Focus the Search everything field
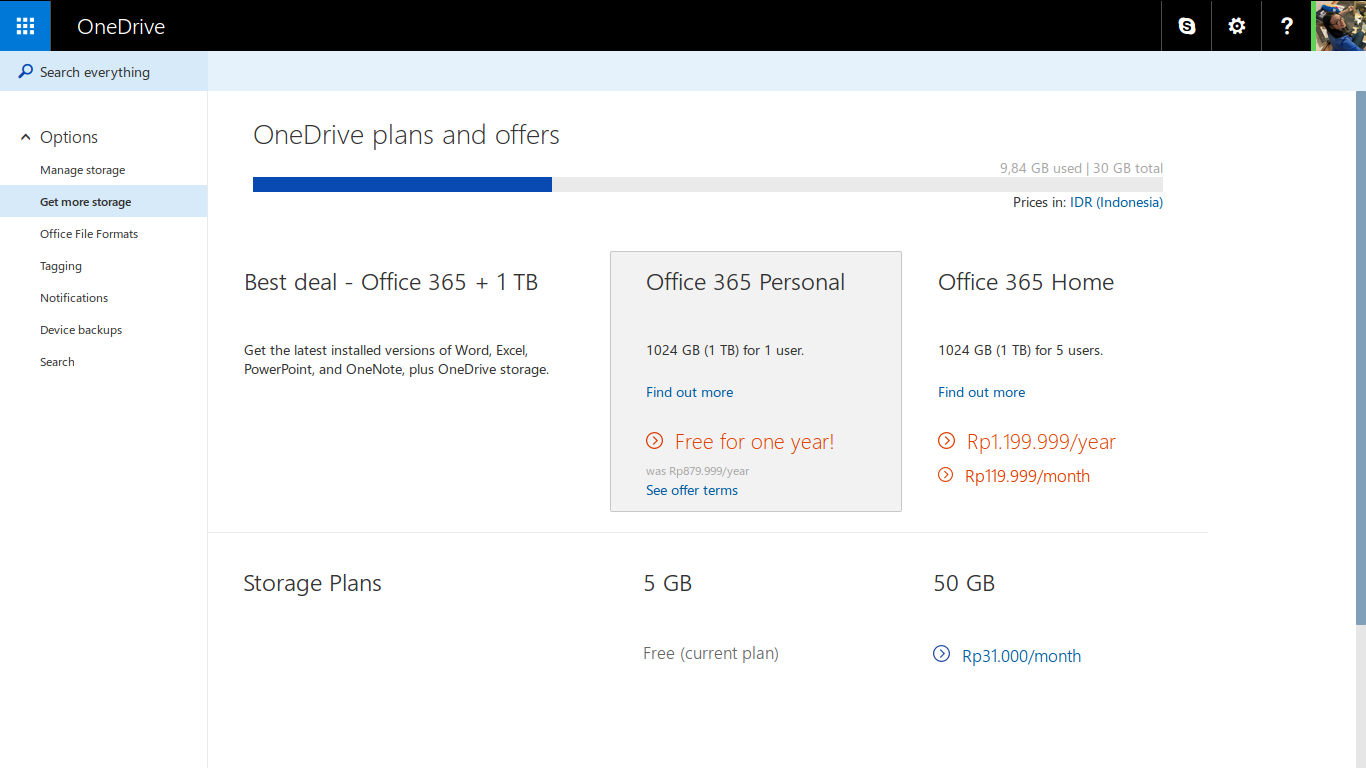The image size is (1366, 768). tap(104, 72)
